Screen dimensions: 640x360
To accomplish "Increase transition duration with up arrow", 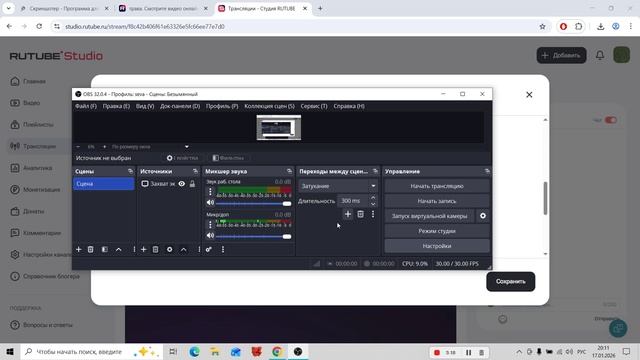I will coord(373,198).
